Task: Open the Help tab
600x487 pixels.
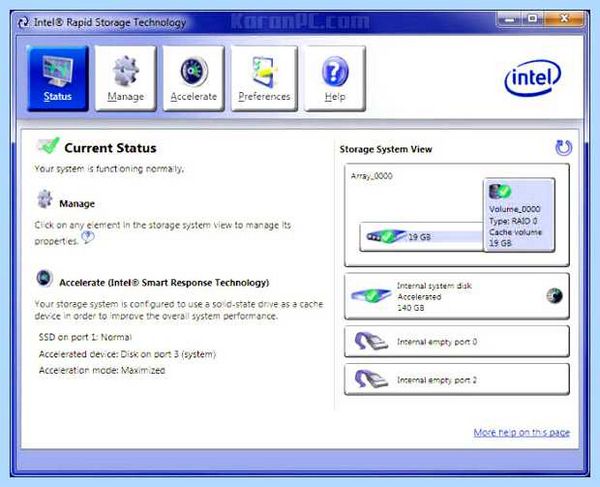Action: (335, 78)
